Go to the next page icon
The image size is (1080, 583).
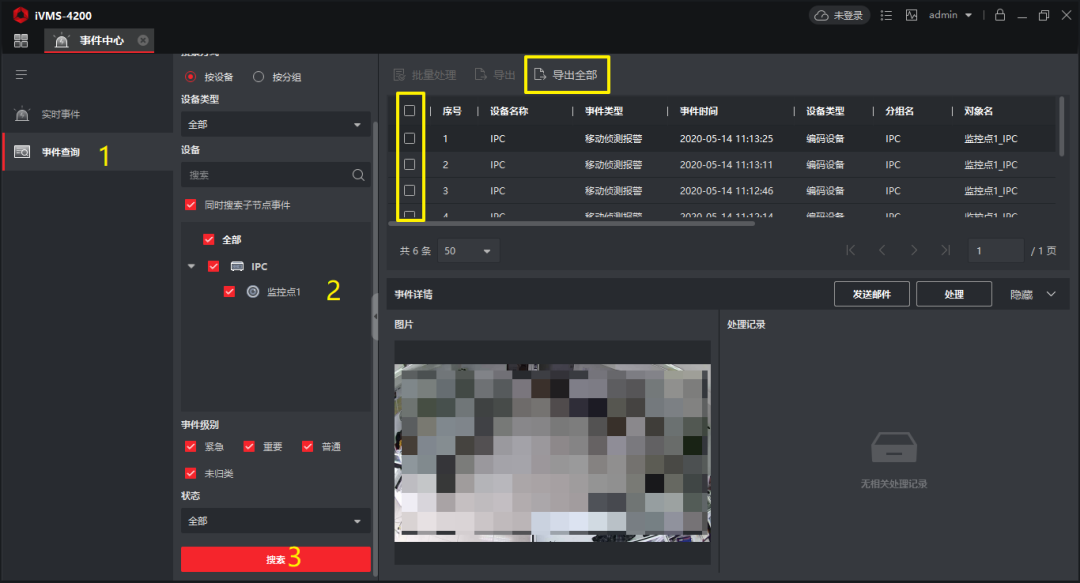[914, 250]
